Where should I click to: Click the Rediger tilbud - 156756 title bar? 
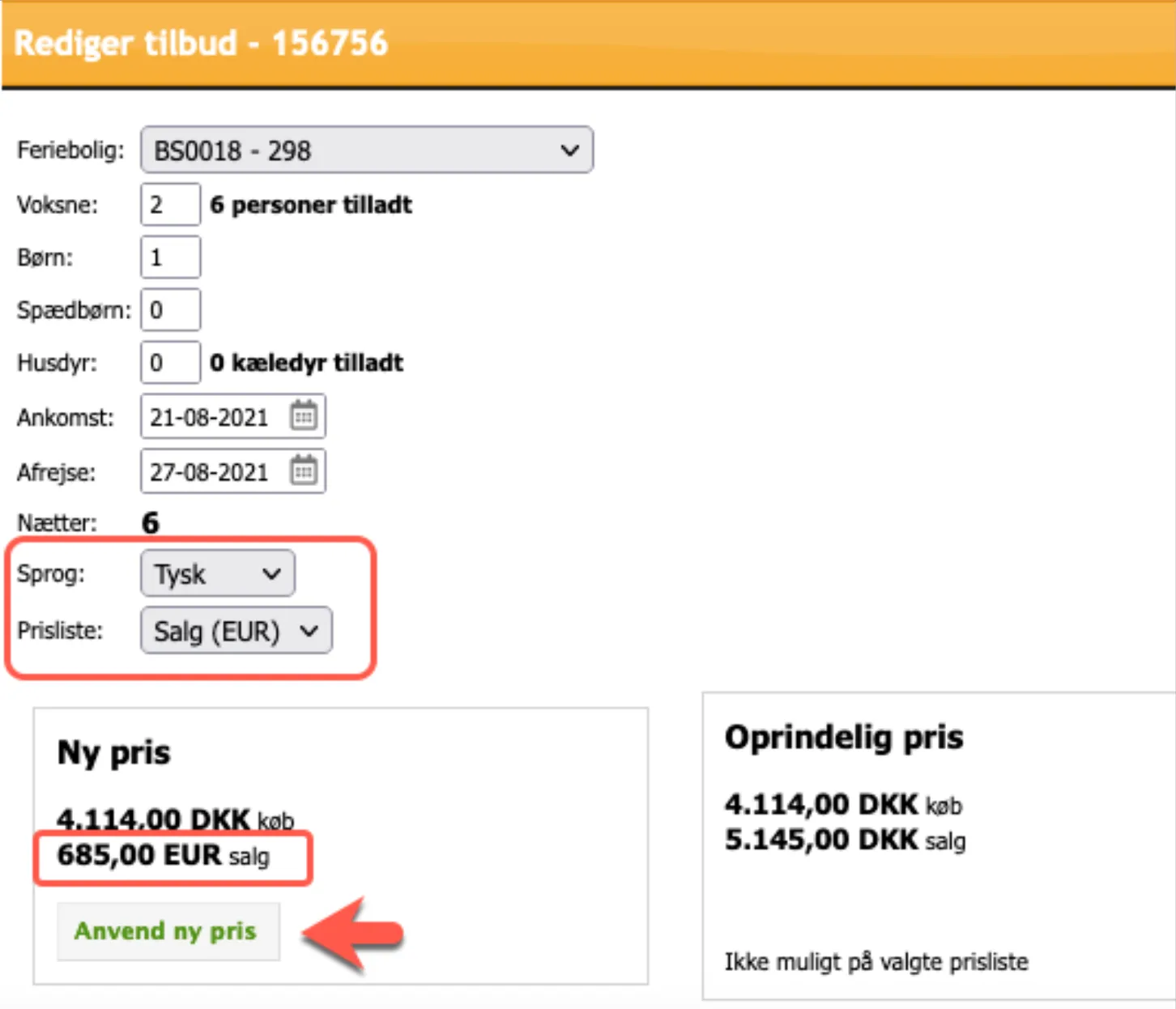[x=202, y=43]
